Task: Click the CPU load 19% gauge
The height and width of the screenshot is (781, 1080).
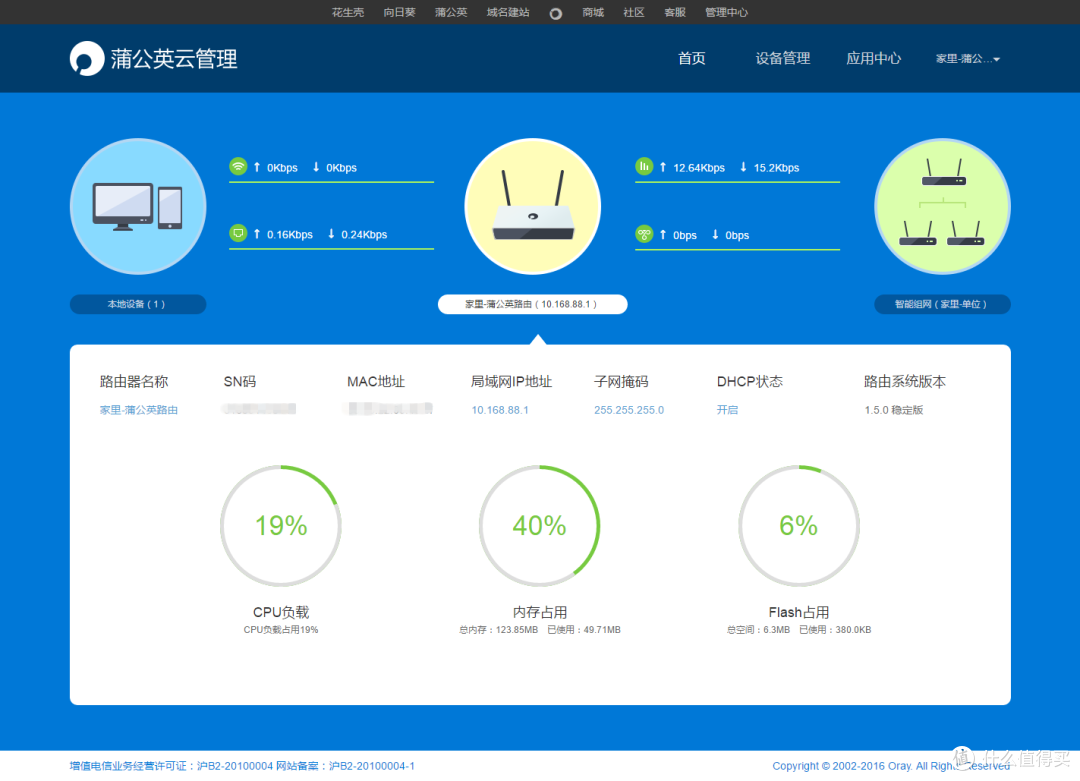Action: [x=281, y=525]
